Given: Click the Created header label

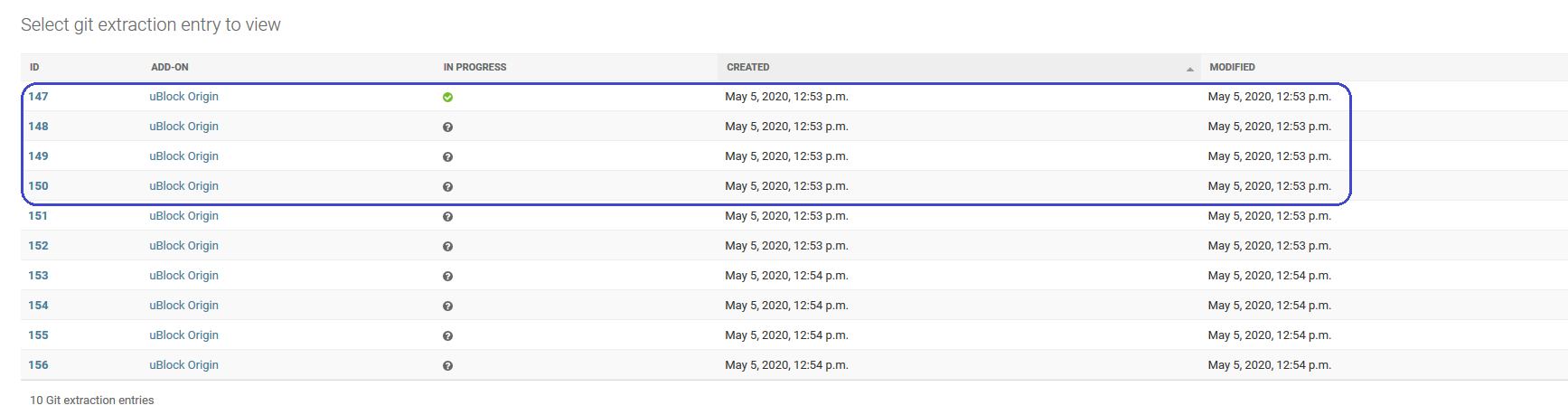Looking at the screenshot, I should 748,67.
